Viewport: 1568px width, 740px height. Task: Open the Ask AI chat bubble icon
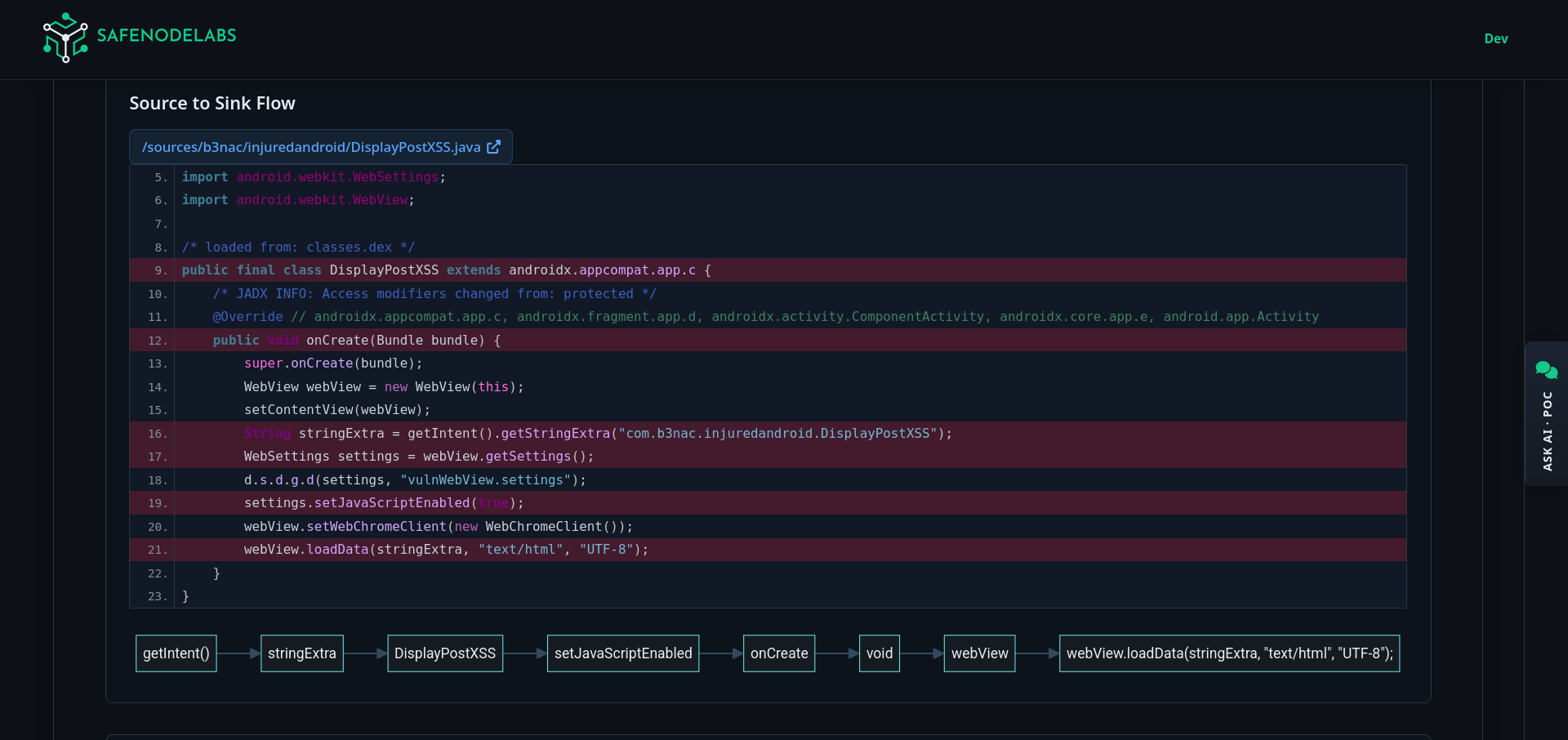point(1546,370)
